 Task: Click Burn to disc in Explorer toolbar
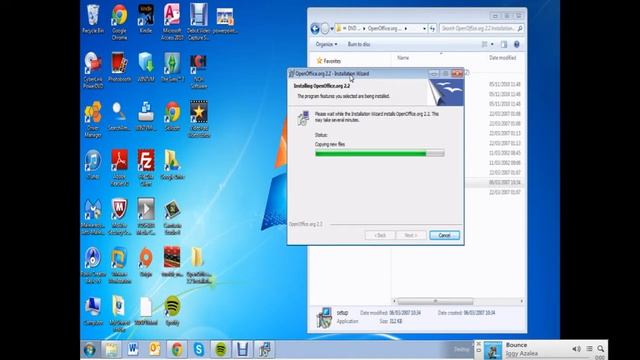(359, 44)
